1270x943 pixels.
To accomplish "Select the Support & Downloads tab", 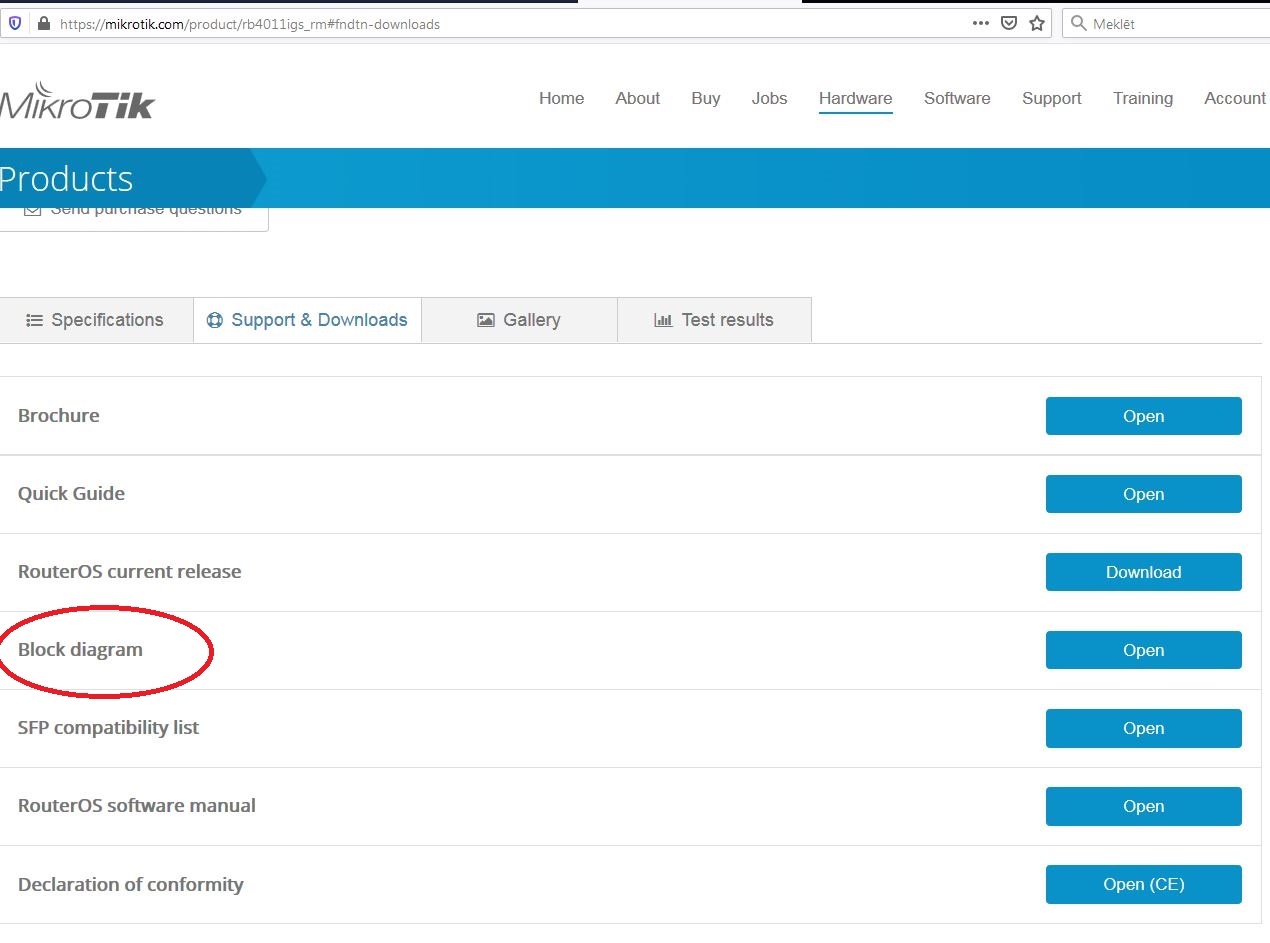I will pos(307,320).
